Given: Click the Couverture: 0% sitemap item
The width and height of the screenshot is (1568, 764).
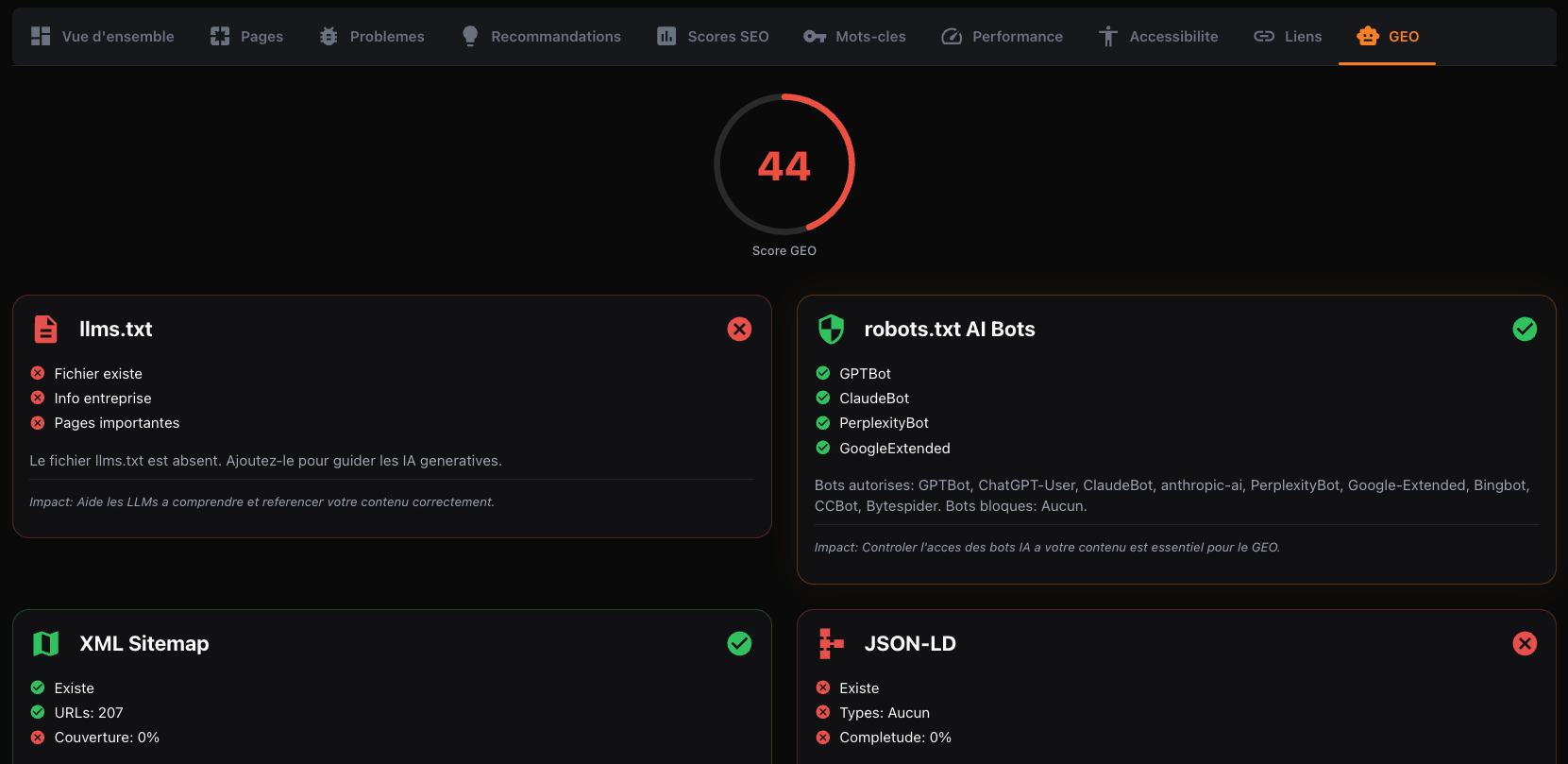Looking at the screenshot, I should pos(107,738).
